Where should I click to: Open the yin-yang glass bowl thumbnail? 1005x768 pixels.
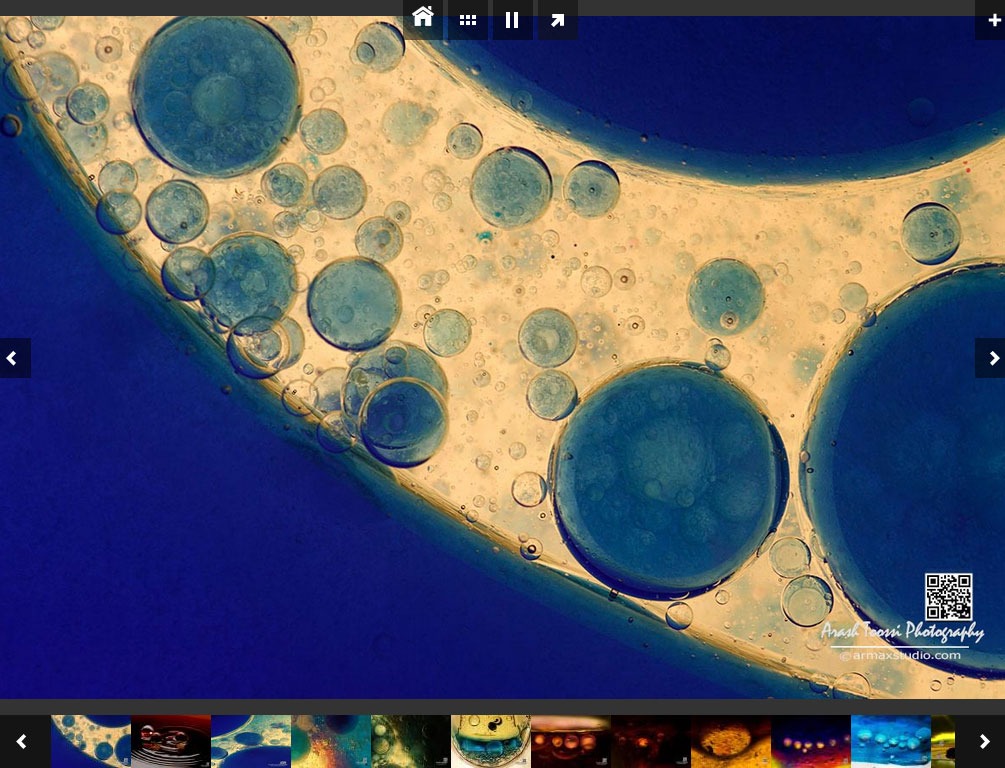coord(490,741)
